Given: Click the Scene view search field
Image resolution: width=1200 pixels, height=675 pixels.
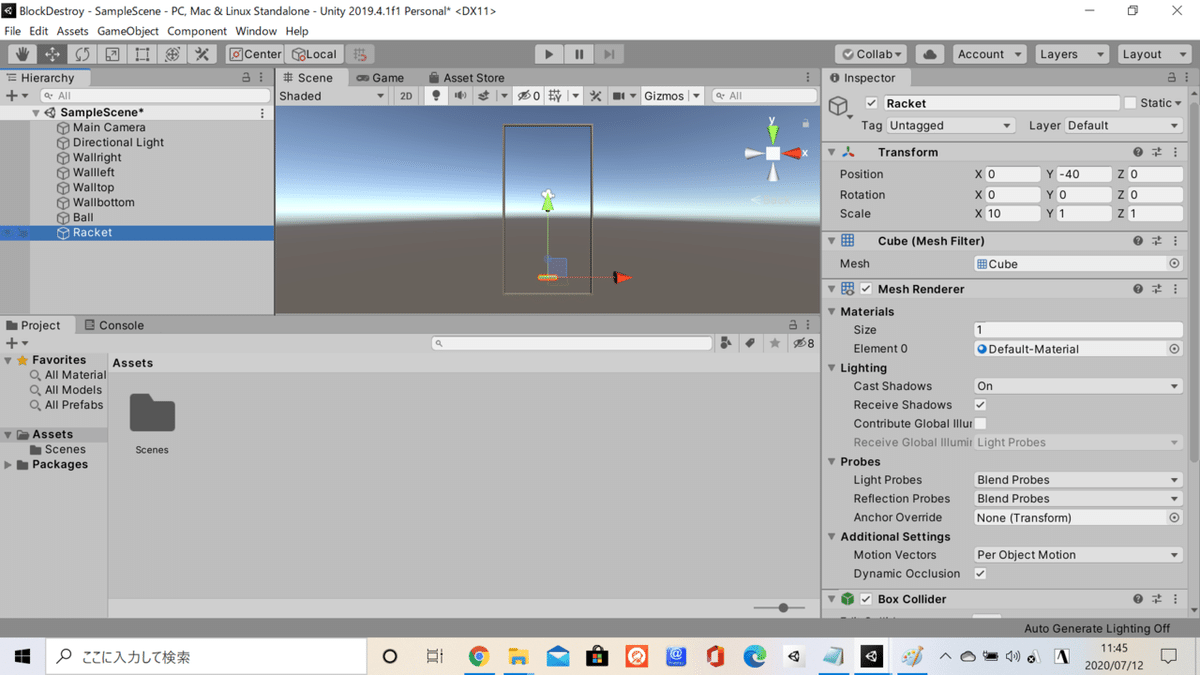Looking at the screenshot, I should 764,96.
